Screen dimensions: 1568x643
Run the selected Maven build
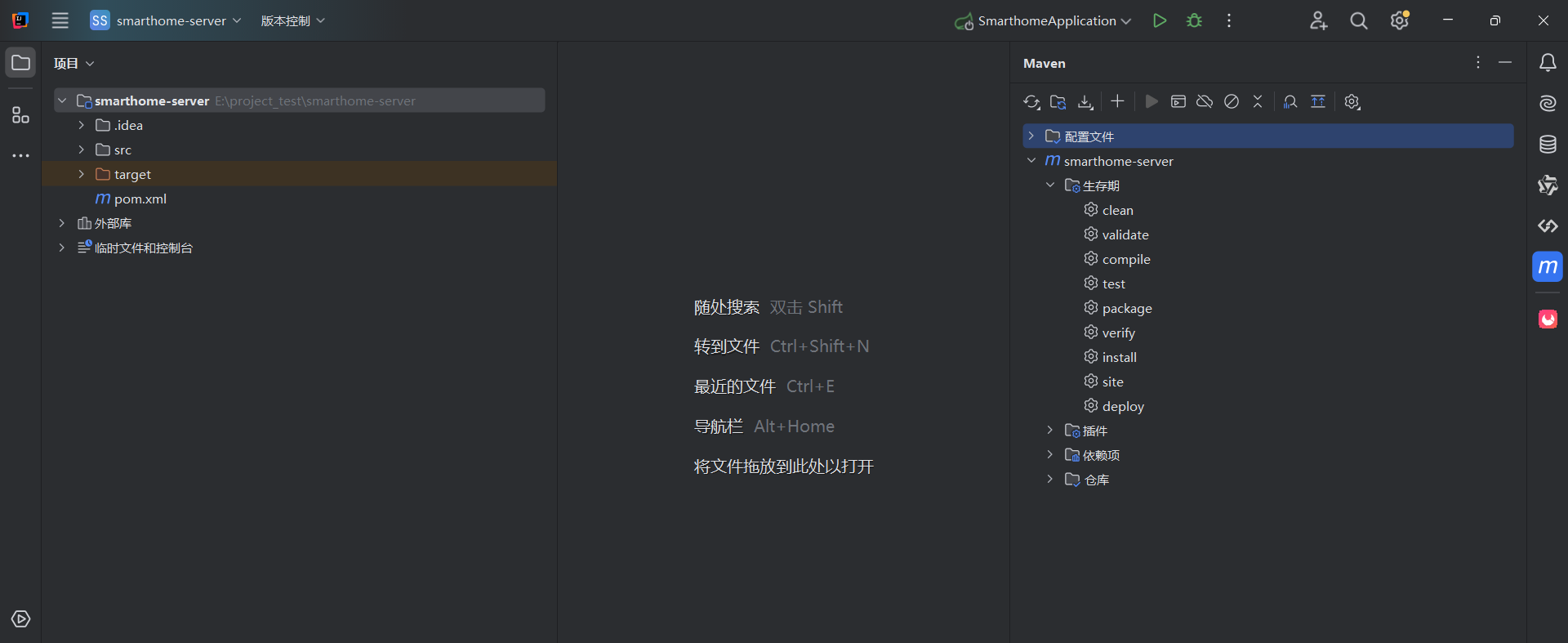(x=1151, y=101)
